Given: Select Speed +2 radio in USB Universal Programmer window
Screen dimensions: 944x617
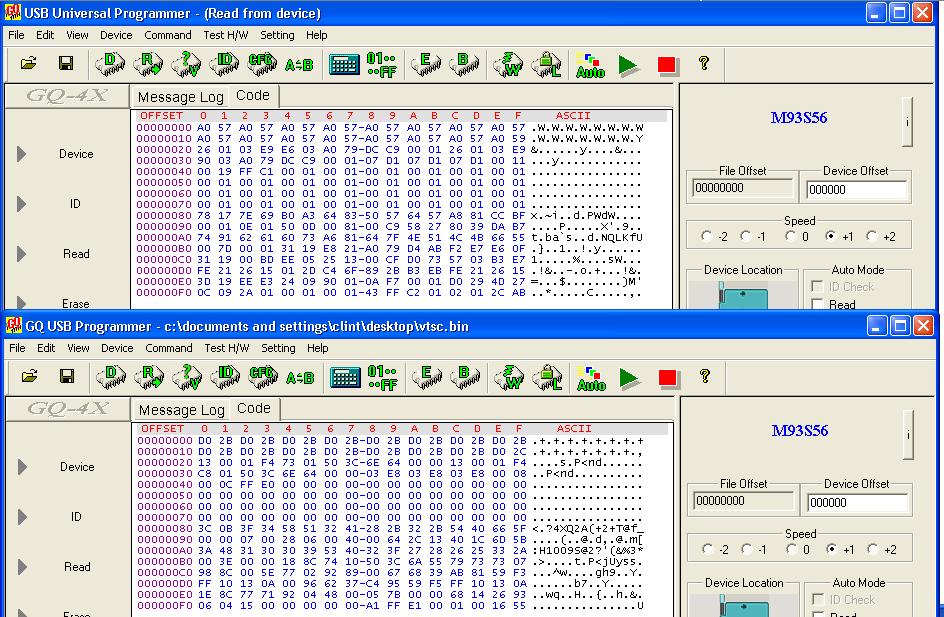Looking at the screenshot, I should [872, 237].
